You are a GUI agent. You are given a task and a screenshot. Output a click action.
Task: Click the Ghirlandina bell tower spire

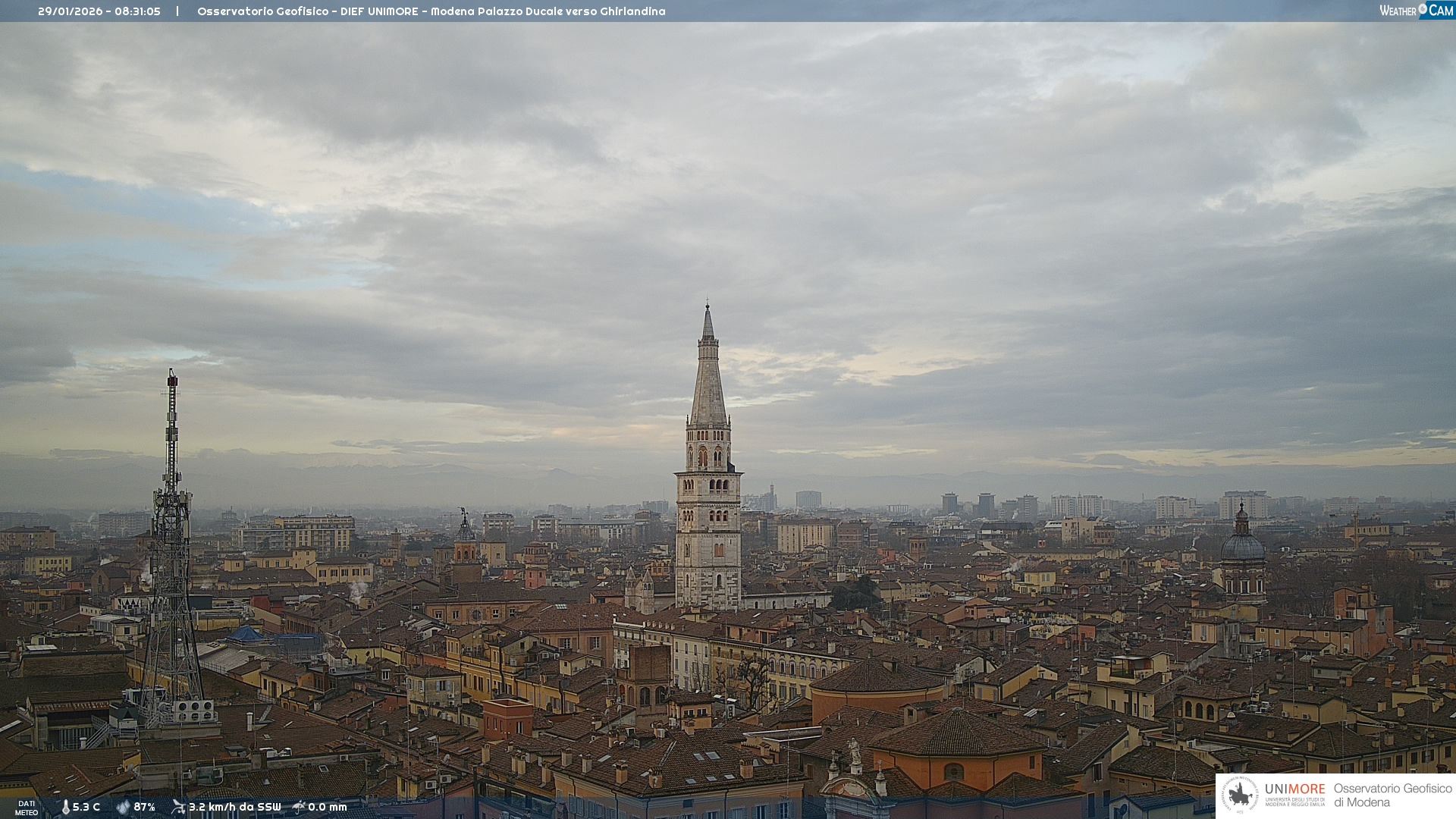708,379
